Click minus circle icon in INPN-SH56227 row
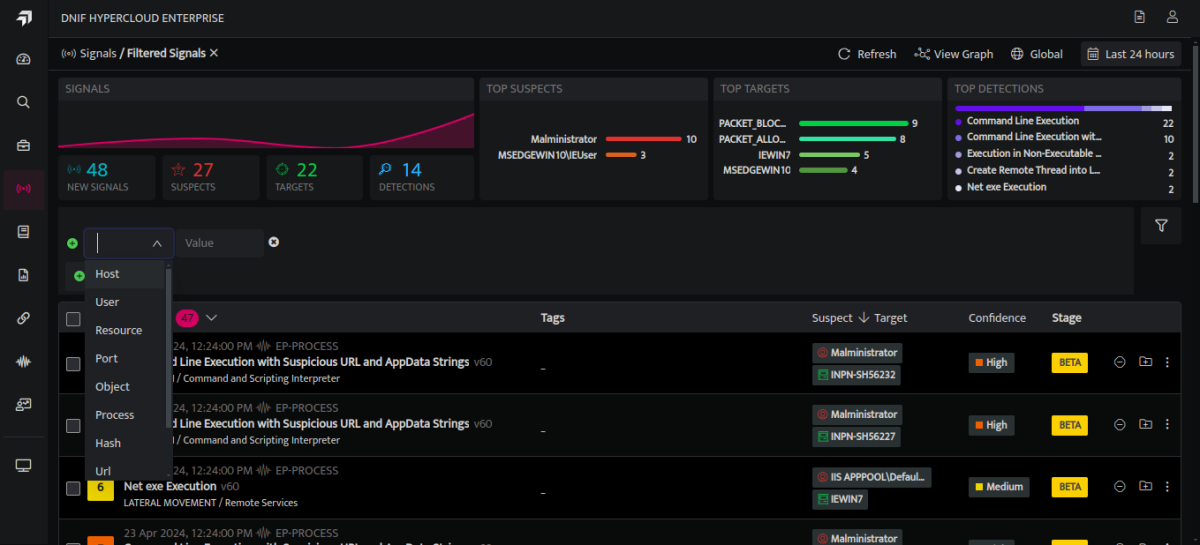Screen dimensions: 1200x545 coord(1120,424)
